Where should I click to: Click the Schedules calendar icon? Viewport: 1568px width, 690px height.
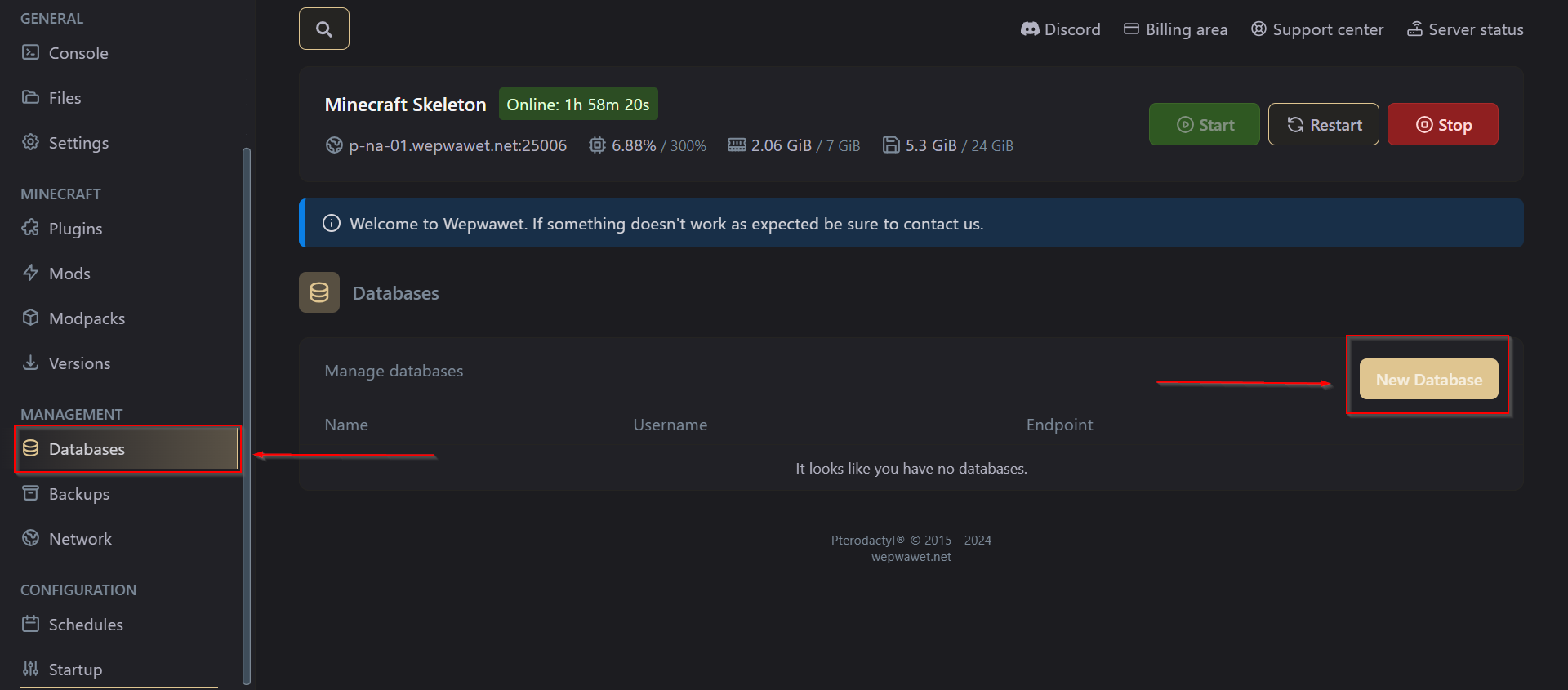pyautogui.click(x=30, y=624)
